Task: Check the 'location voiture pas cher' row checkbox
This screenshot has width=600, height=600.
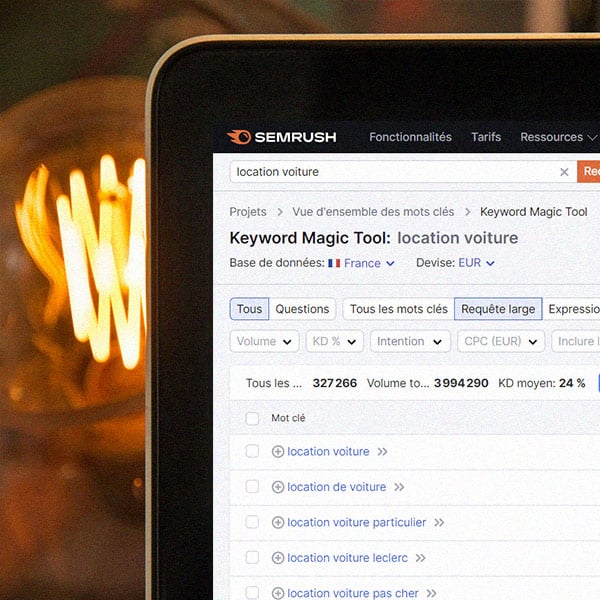Action: 252,593
